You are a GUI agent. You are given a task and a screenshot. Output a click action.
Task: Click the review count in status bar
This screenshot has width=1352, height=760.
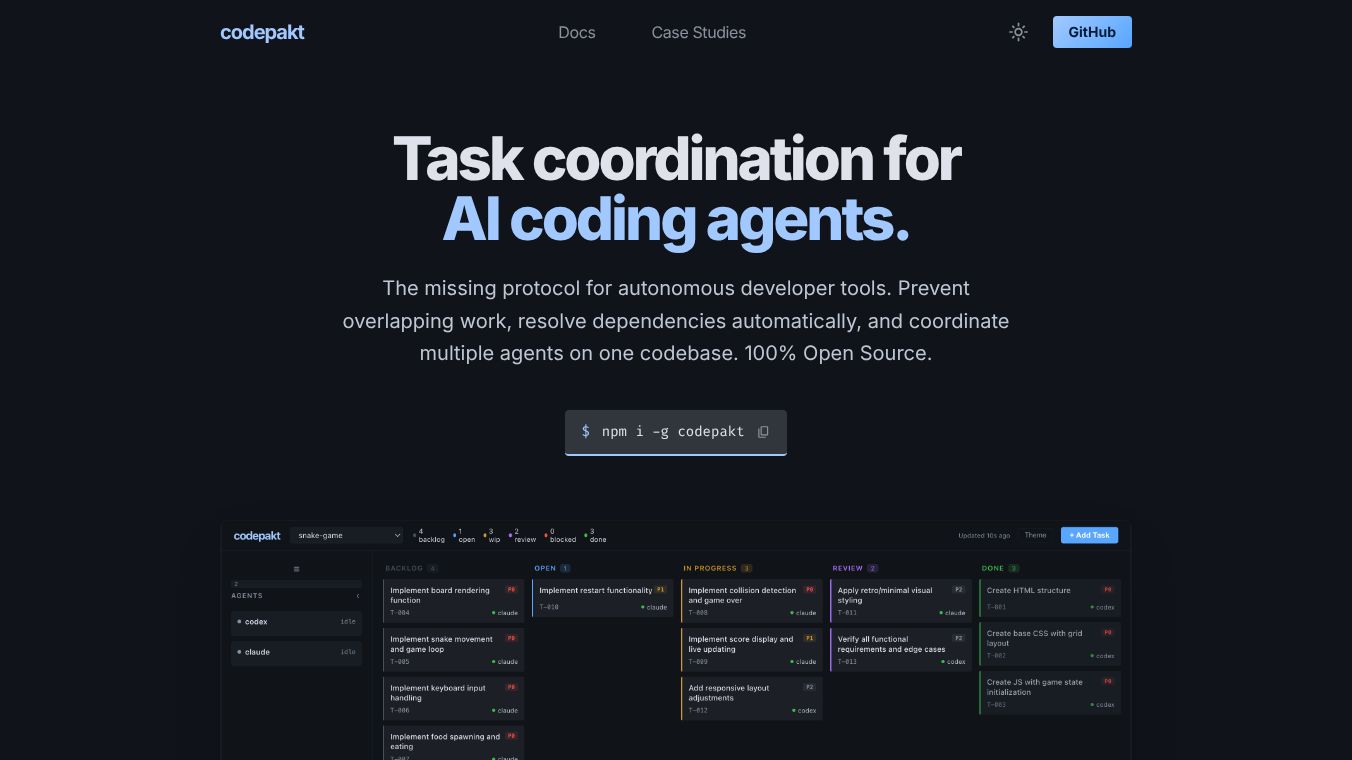523,535
